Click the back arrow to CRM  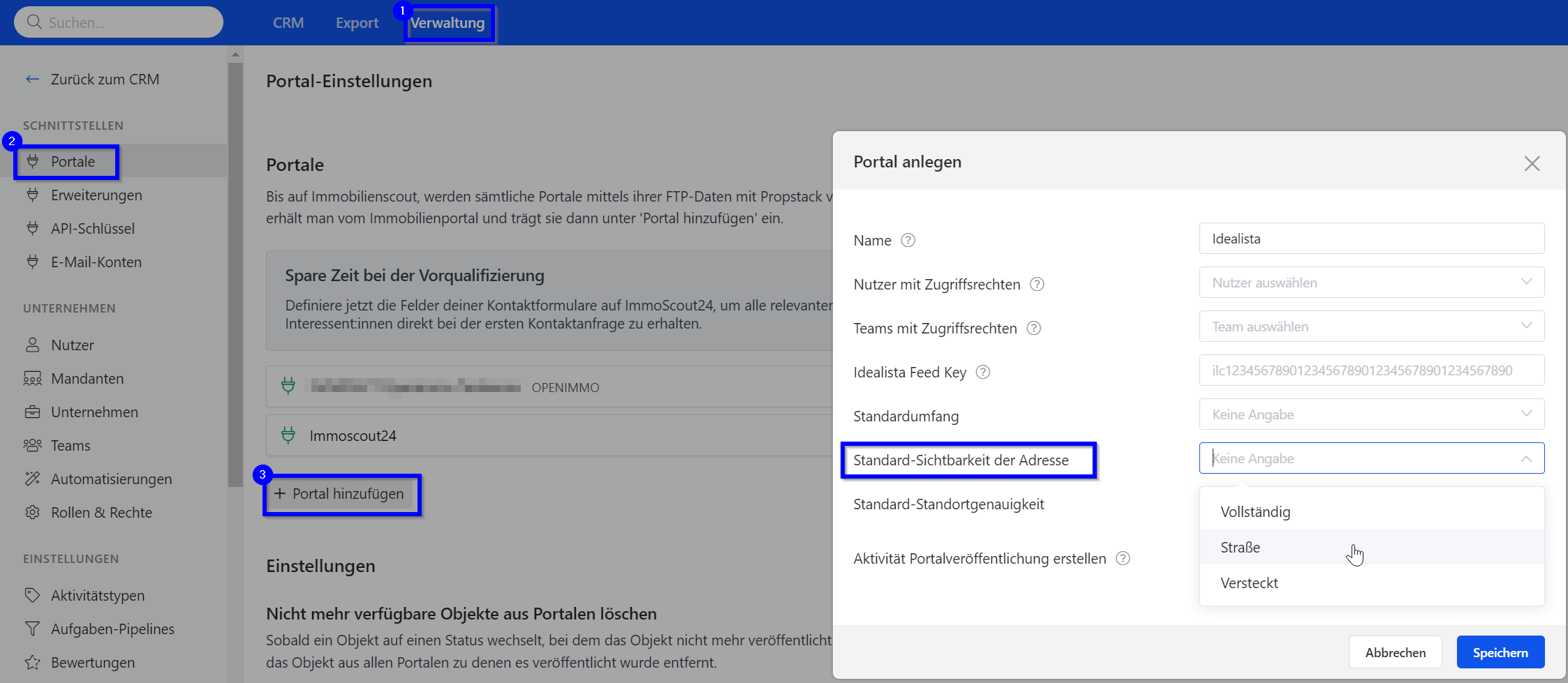tap(32, 80)
